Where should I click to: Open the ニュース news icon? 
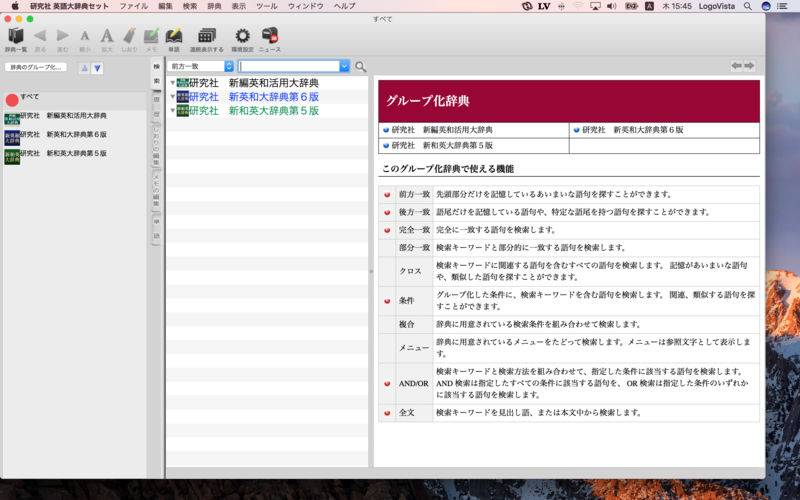pyautogui.click(x=270, y=39)
